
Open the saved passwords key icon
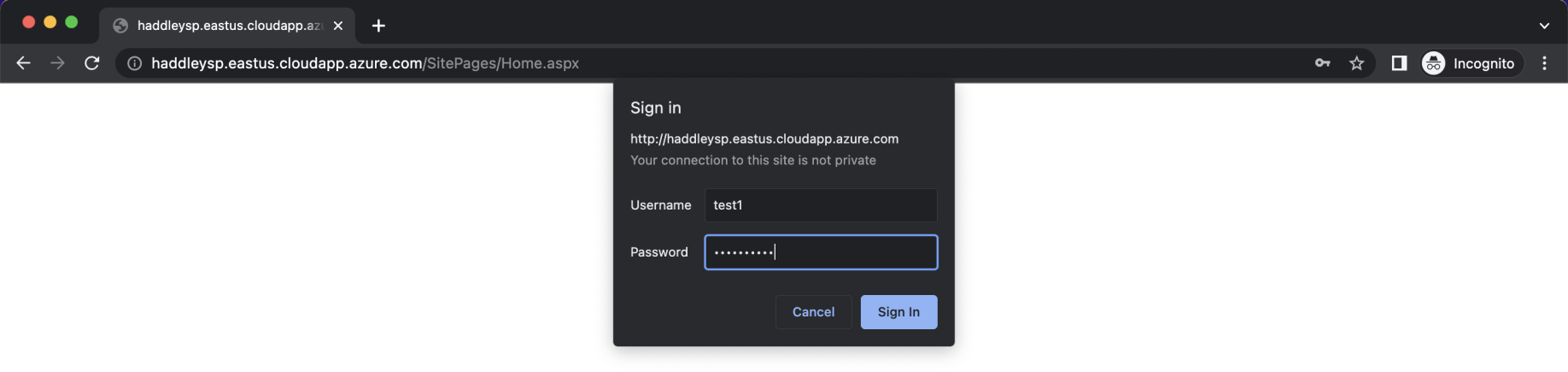click(1322, 63)
